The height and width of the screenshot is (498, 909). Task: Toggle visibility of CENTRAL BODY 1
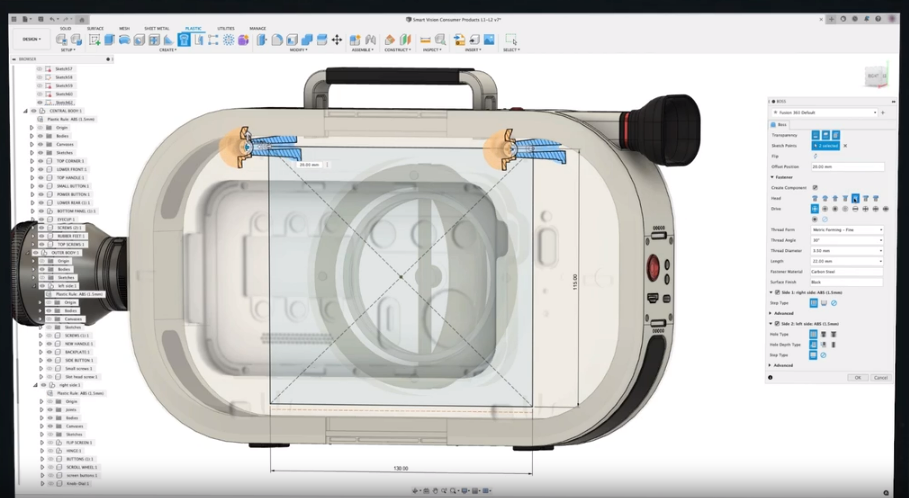(x=34, y=111)
